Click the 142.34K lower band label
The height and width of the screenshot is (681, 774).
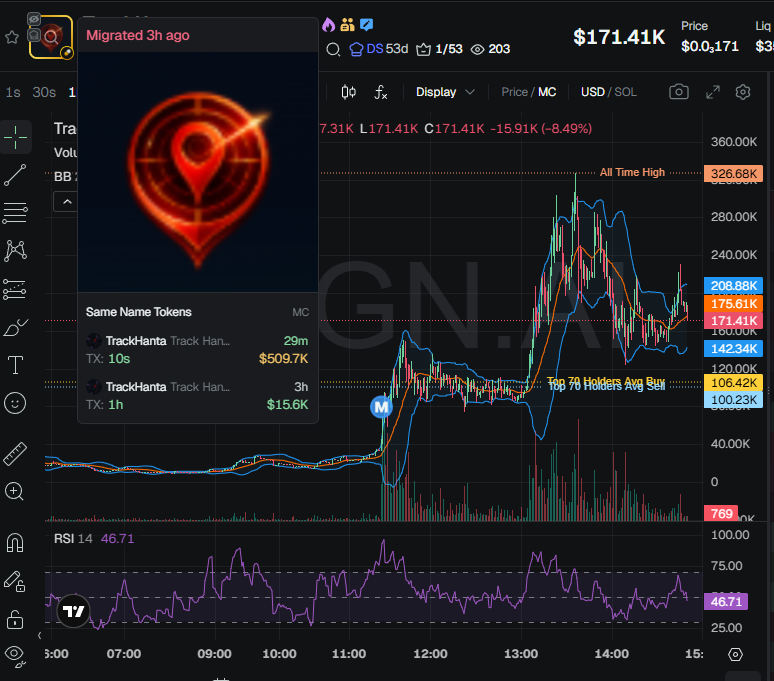tap(733, 348)
